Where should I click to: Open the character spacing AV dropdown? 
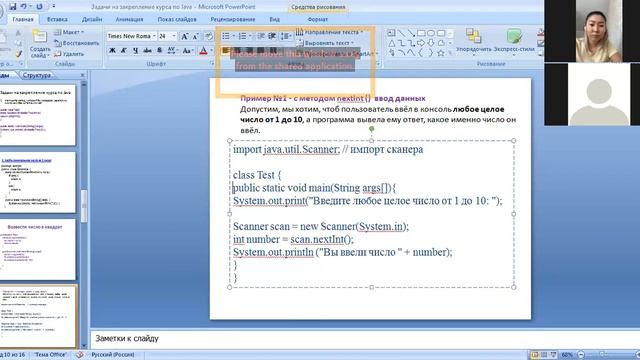pos(172,50)
